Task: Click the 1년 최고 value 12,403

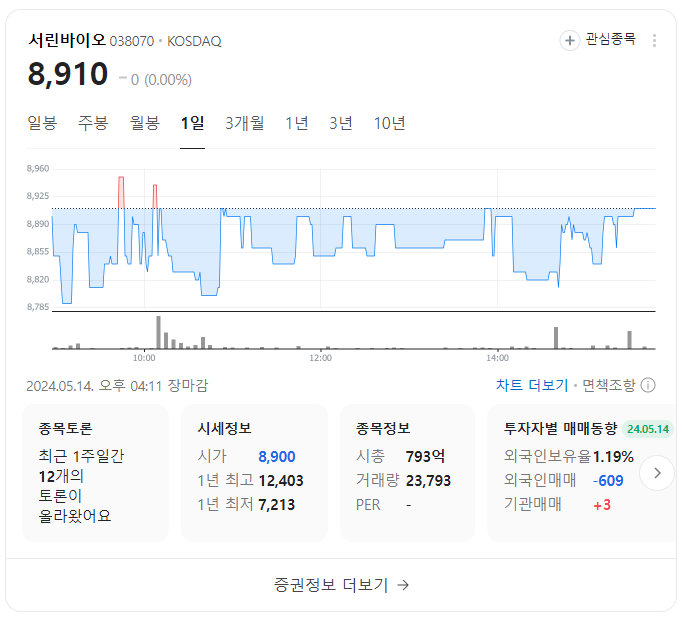Action: pyautogui.click(x=281, y=481)
